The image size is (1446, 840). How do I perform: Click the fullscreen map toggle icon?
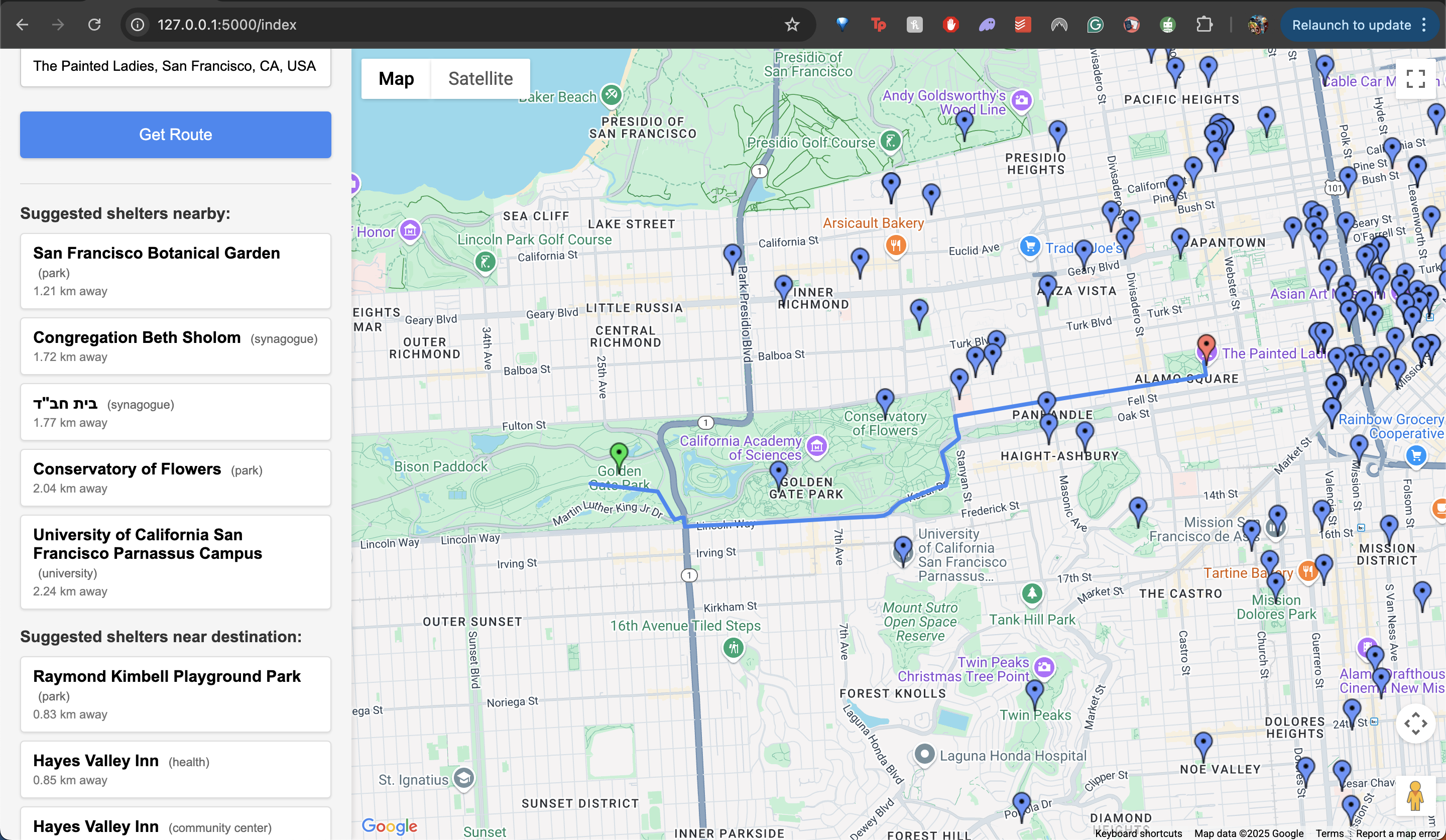[1415, 79]
